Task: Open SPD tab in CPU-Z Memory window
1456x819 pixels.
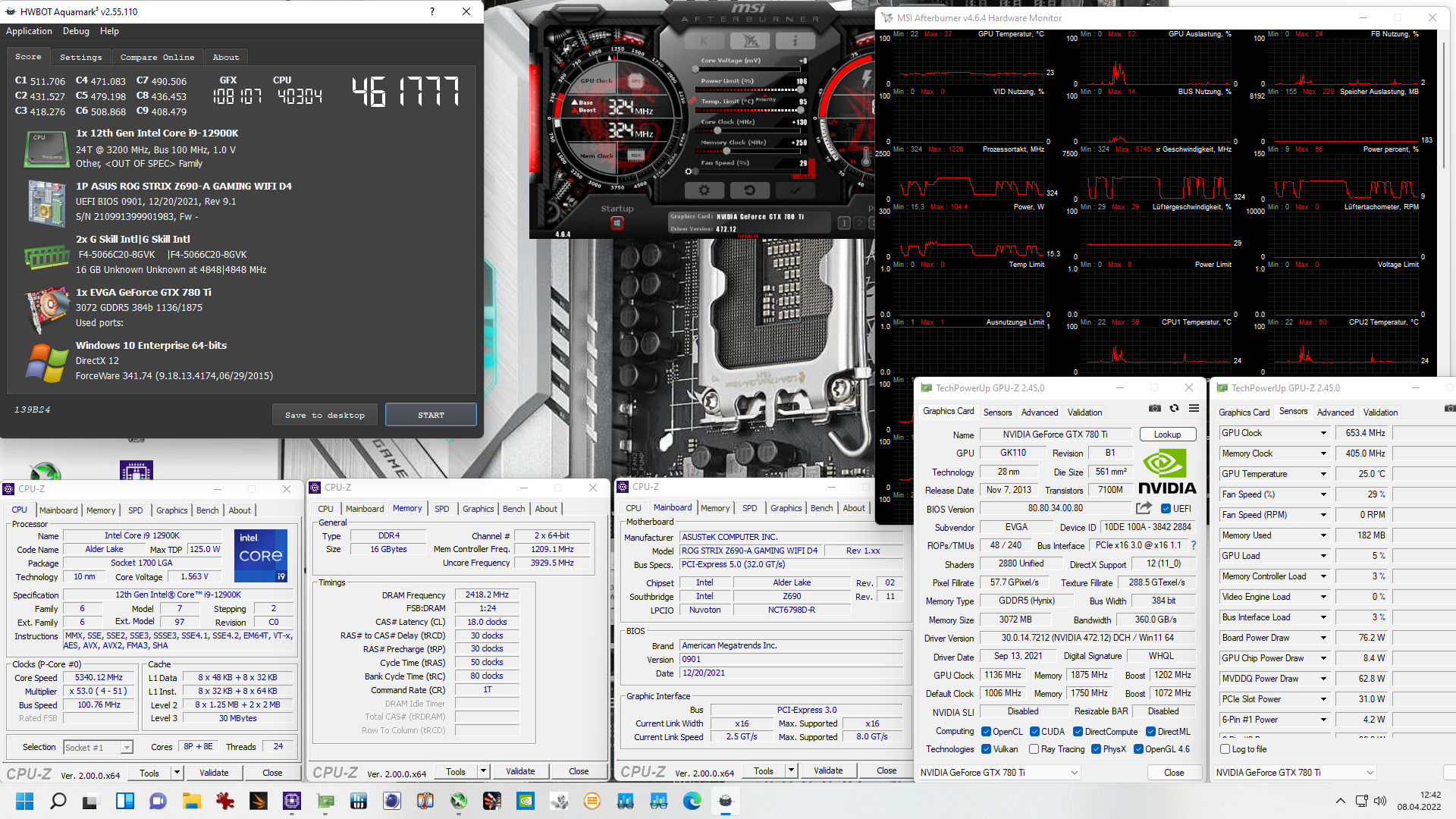Action: tap(441, 509)
